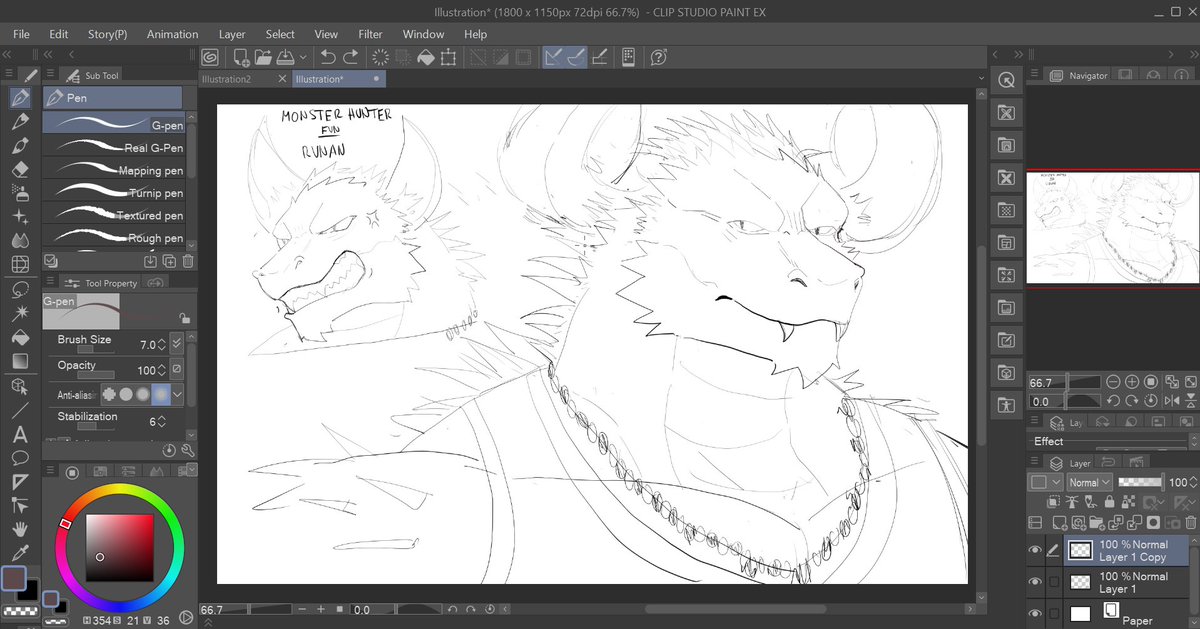1200x629 pixels.
Task: Select the Straight line figure tool
Action: 20,410
